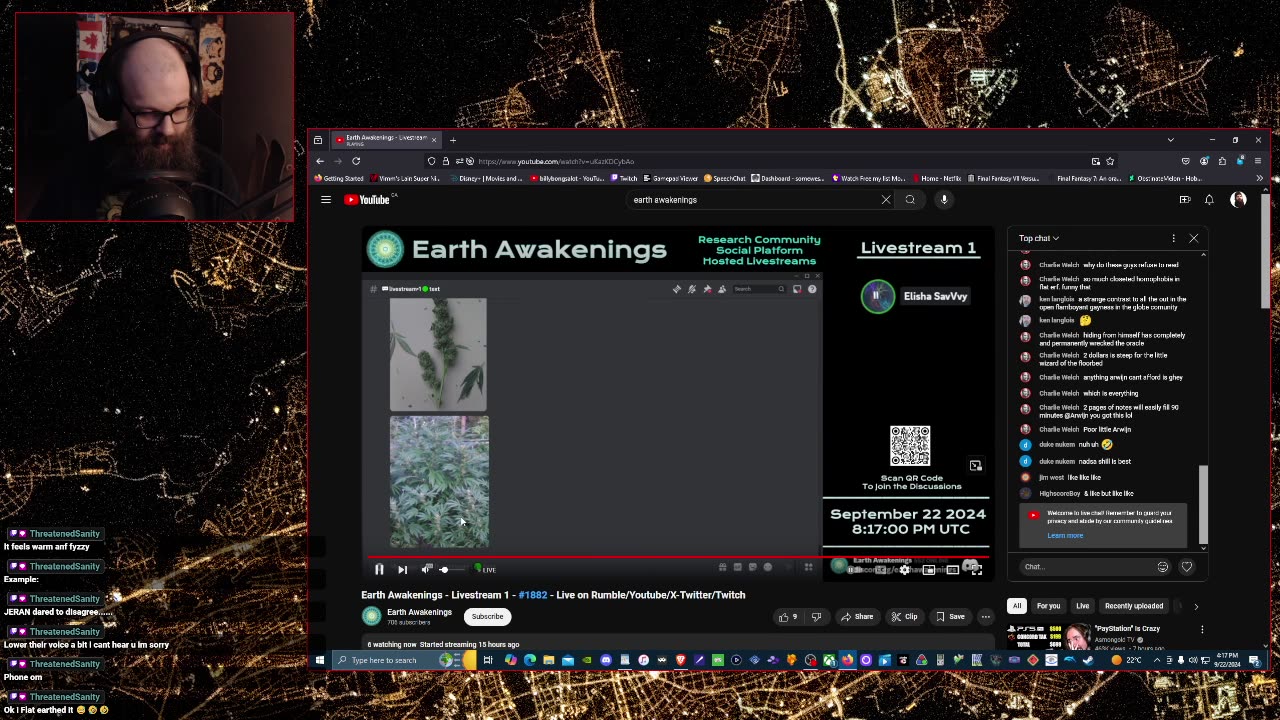Mute the YouTube player volume
Image resolution: width=1280 pixels, height=720 pixels.
click(x=427, y=569)
